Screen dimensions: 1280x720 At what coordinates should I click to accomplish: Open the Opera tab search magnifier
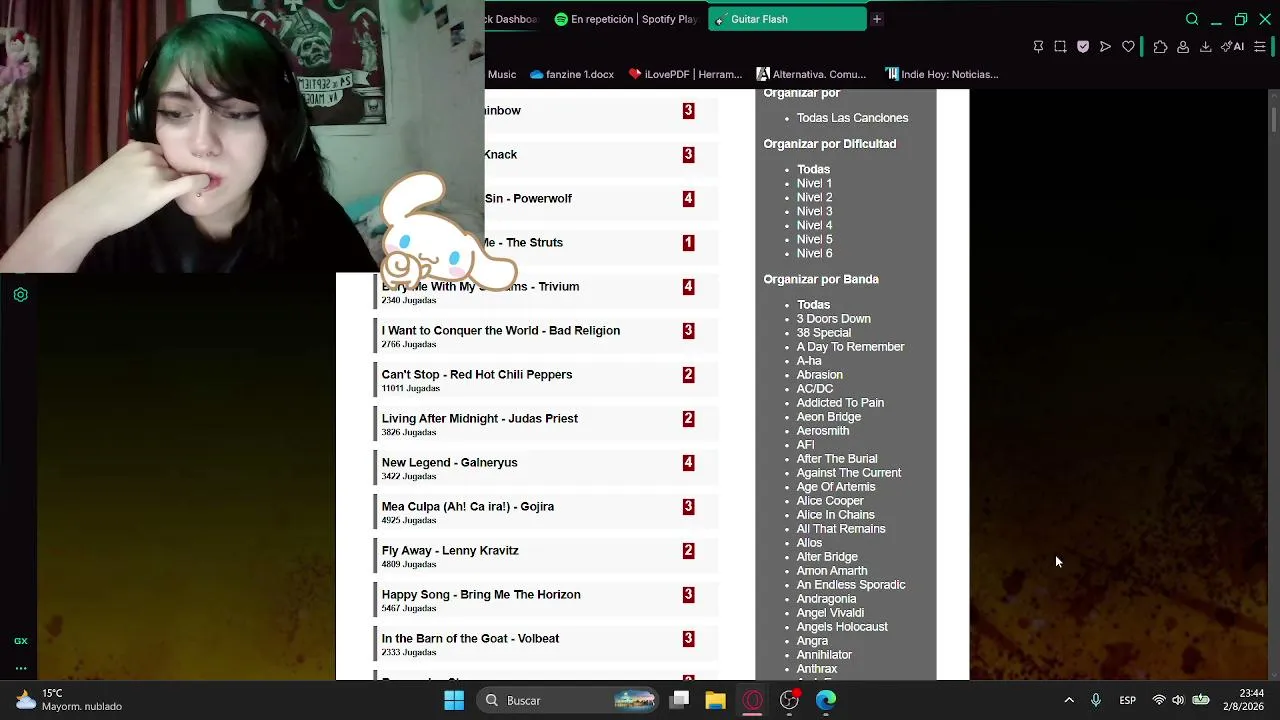coord(1192,19)
